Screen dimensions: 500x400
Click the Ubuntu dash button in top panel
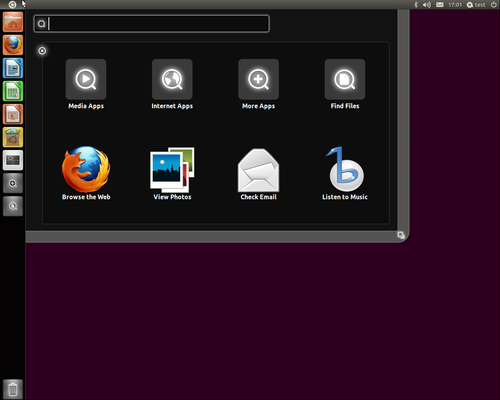point(12,5)
